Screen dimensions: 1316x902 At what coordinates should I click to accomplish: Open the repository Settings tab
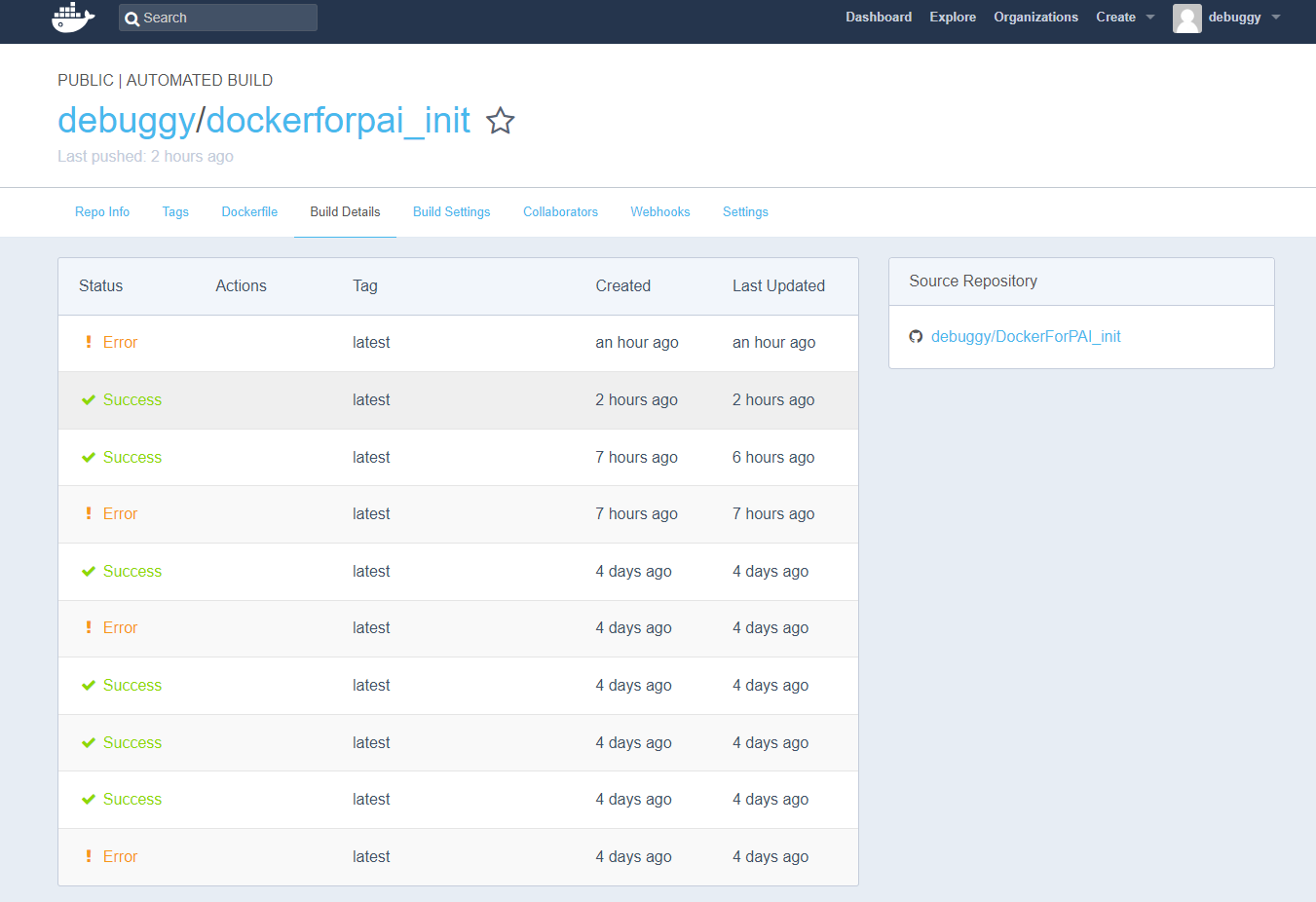pyautogui.click(x=745, y=211)
